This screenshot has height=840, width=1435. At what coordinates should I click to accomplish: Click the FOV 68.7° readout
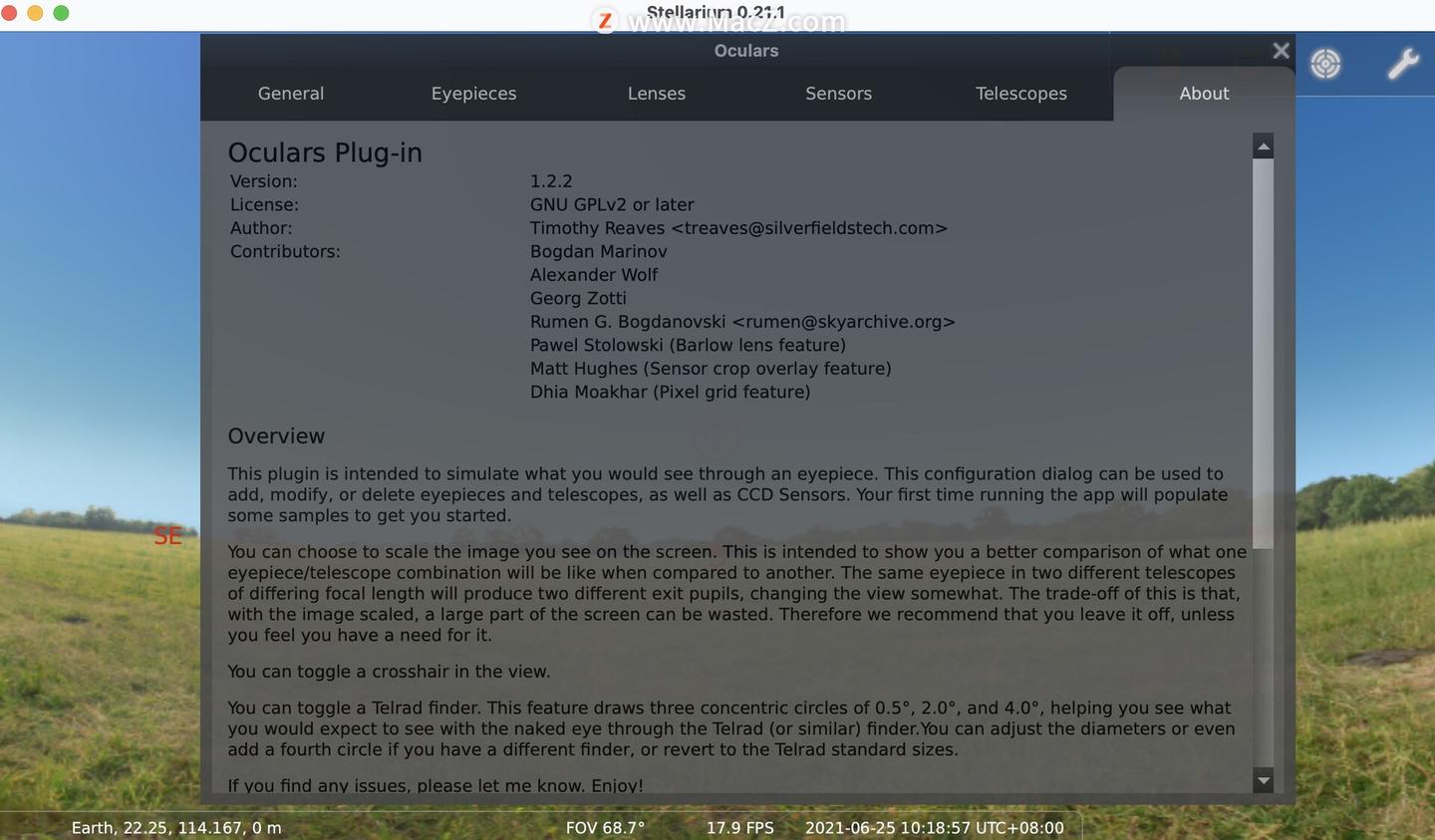(x=605, y=828)
